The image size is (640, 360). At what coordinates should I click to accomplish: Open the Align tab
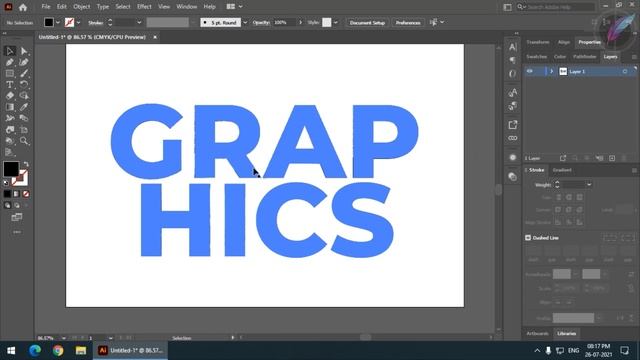(564, 42)
